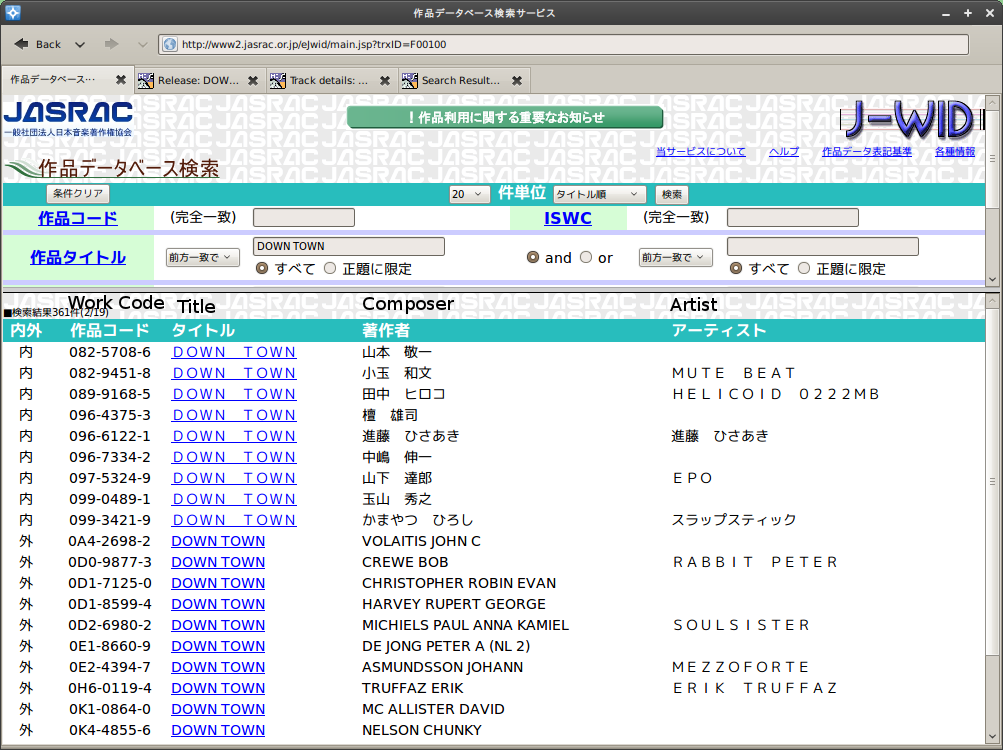Click the ISWC input field
The image size is (1003, 750).
tap(793, 218)
